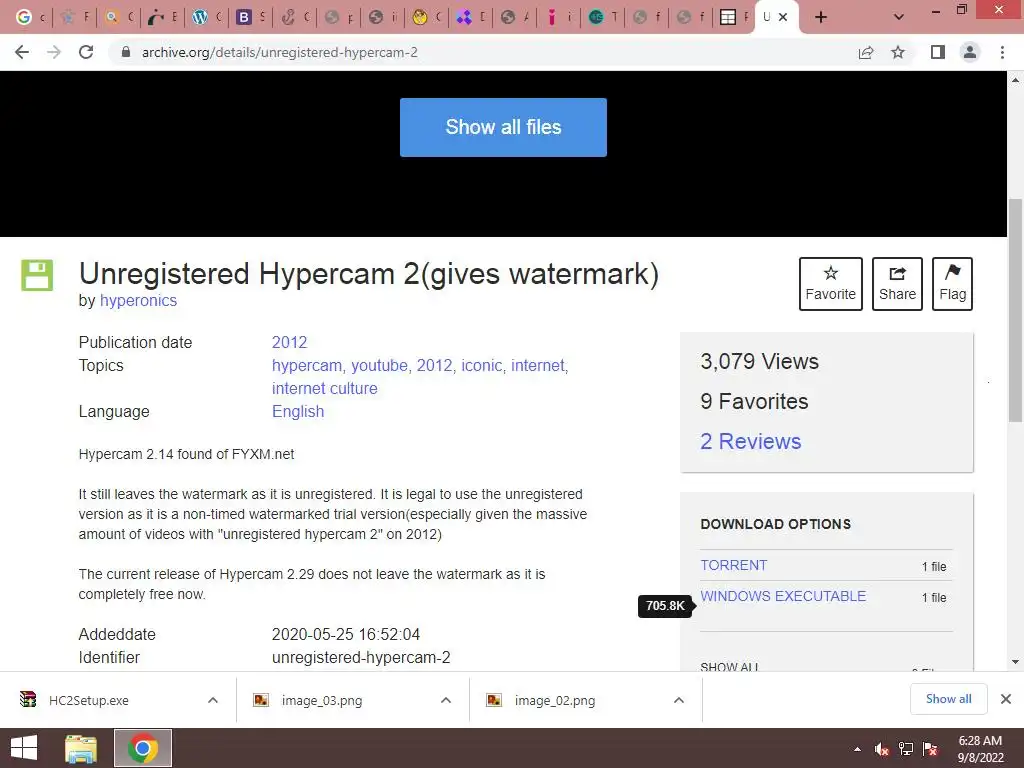
Task: Click the vertical scrollbar thumb
Action: [1016, 310]
